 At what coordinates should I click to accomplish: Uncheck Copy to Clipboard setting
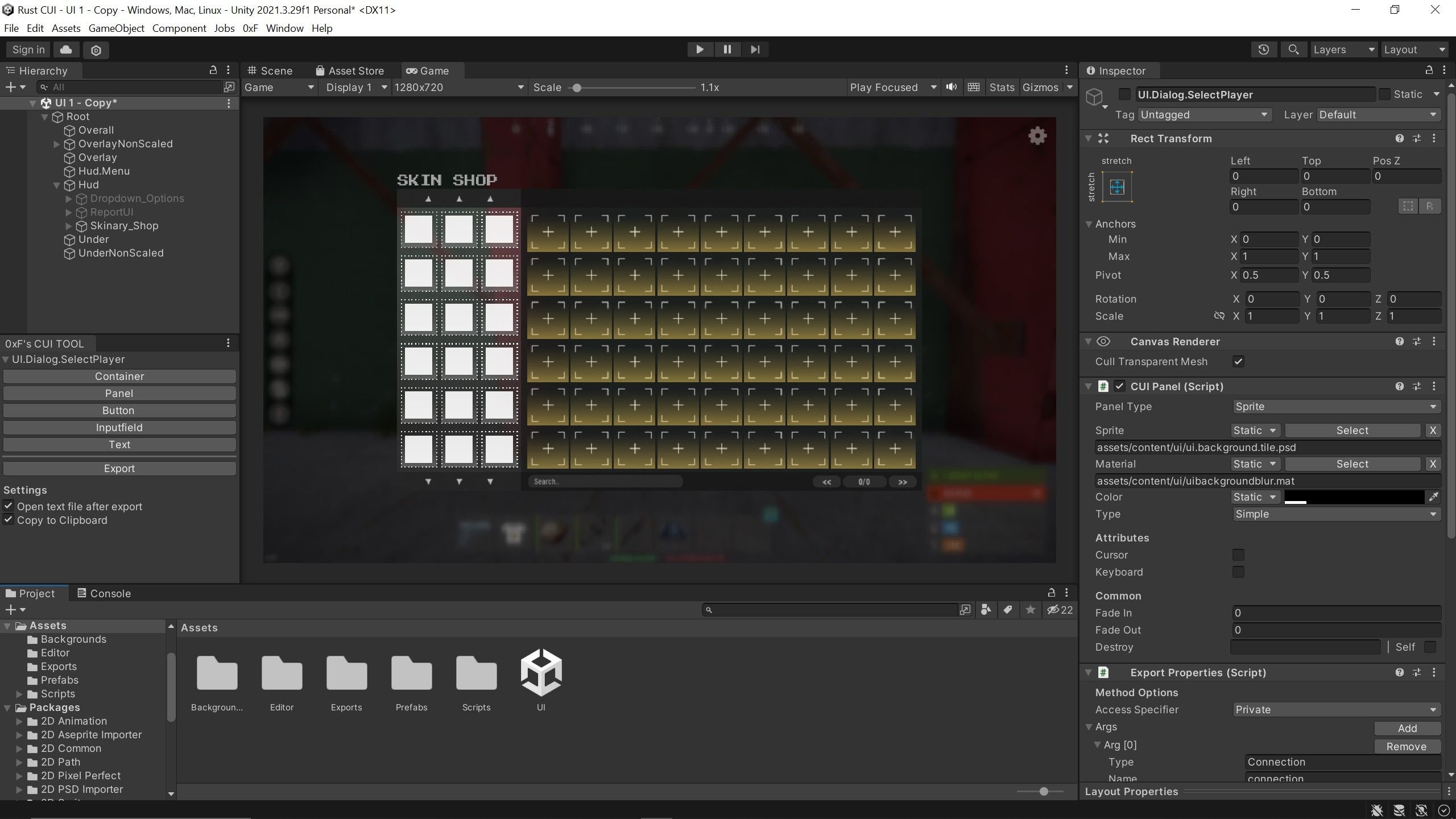coord(9,520)
